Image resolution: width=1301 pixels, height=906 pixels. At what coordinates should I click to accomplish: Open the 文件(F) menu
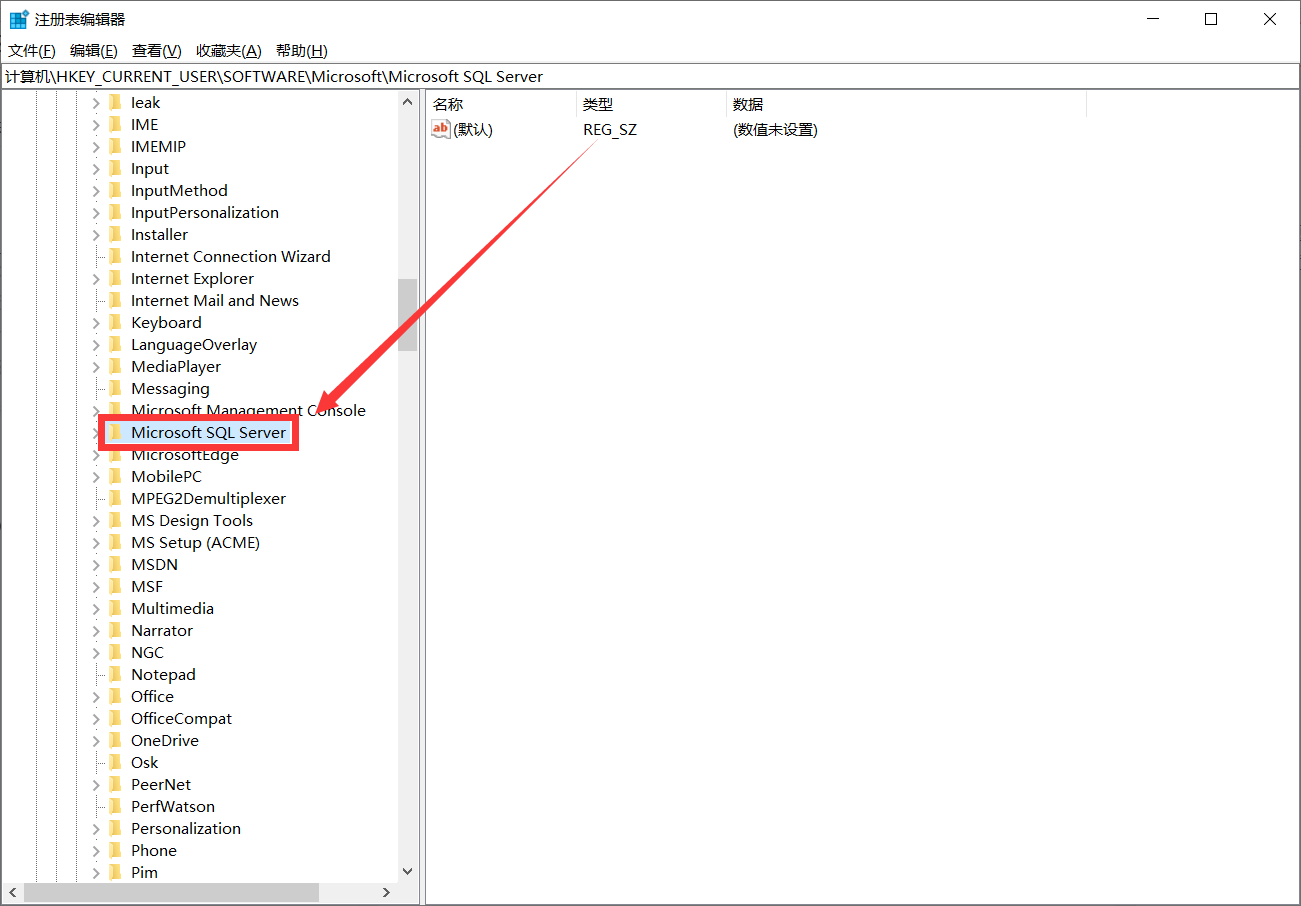click(x=32, y=51)
